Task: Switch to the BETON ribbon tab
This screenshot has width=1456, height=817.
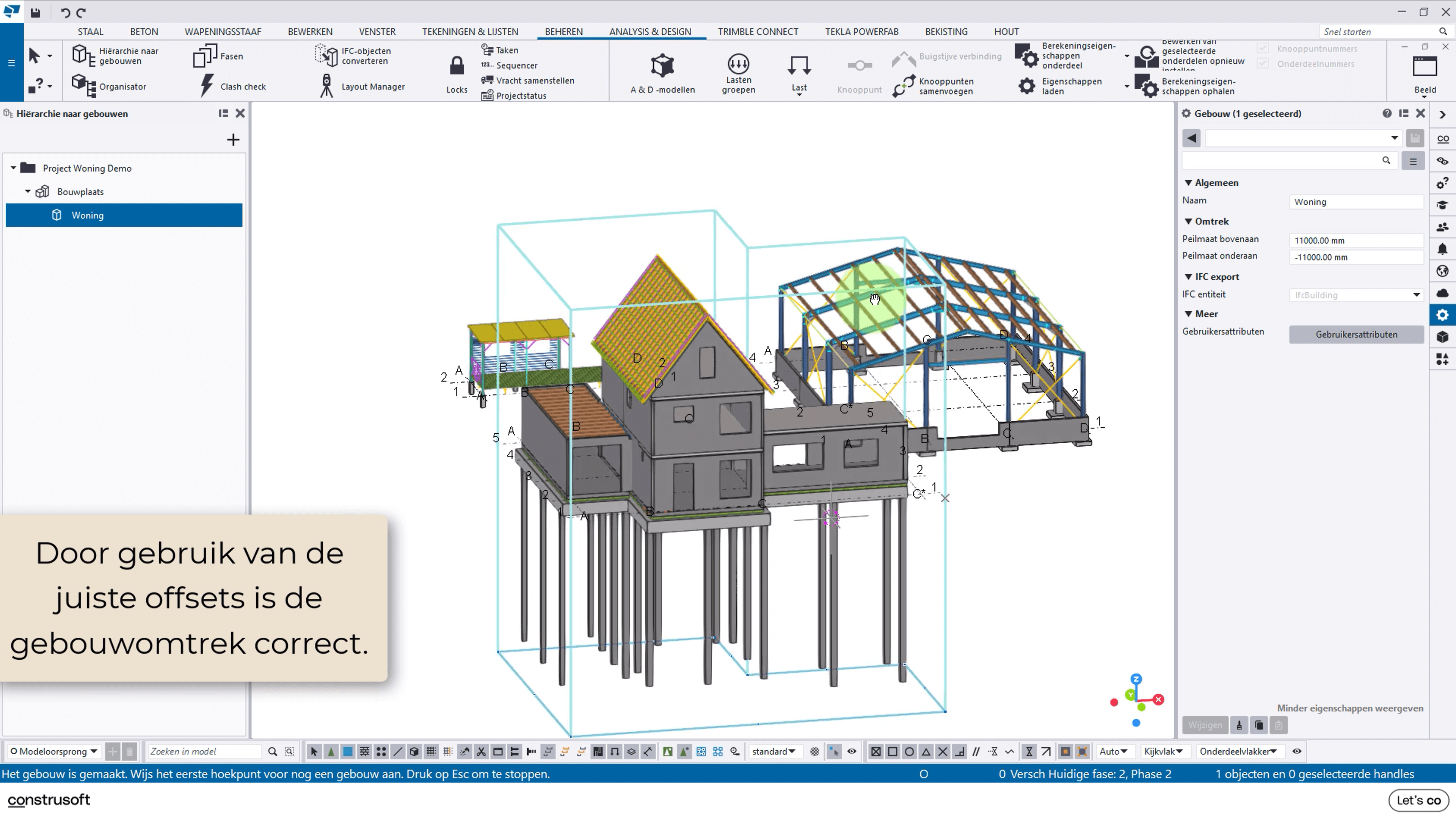Action: pos(144,31)
